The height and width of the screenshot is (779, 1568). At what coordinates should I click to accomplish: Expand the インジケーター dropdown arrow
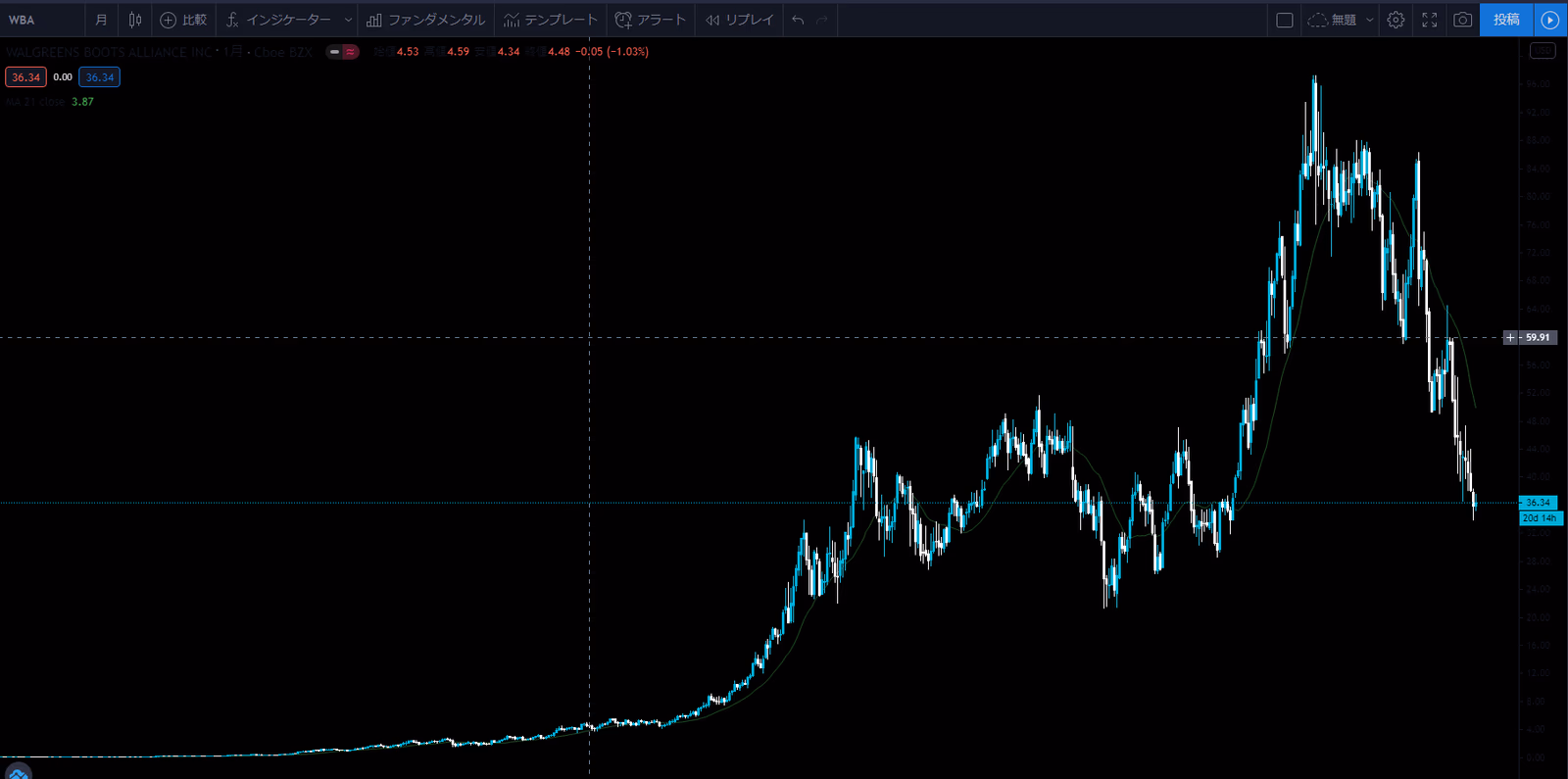[x=348, y=20]
